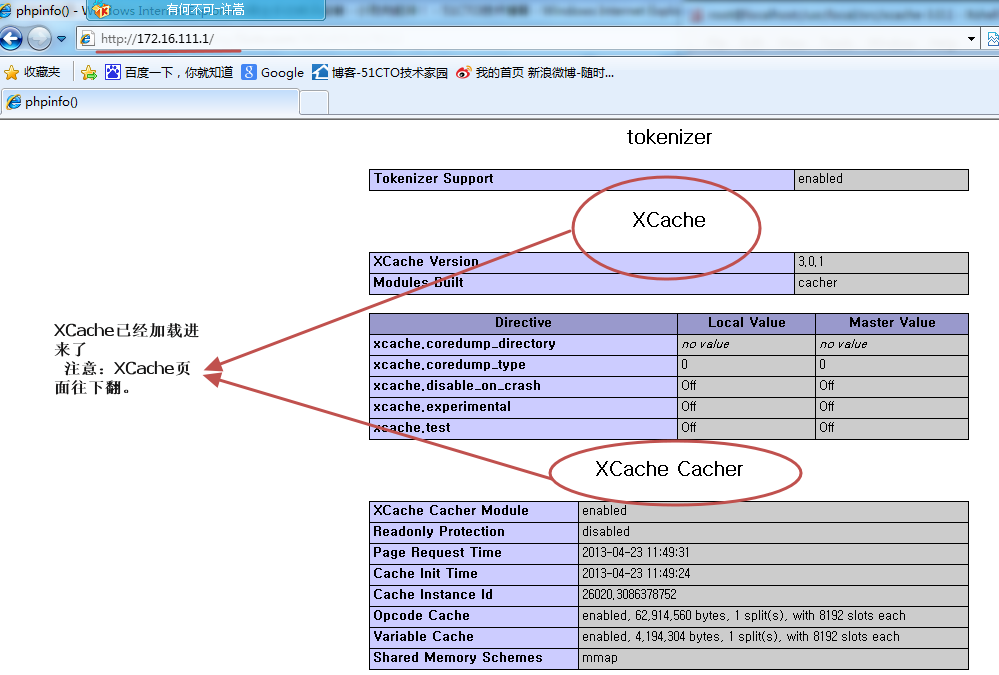Expand the address bar history dropdown

972,39
